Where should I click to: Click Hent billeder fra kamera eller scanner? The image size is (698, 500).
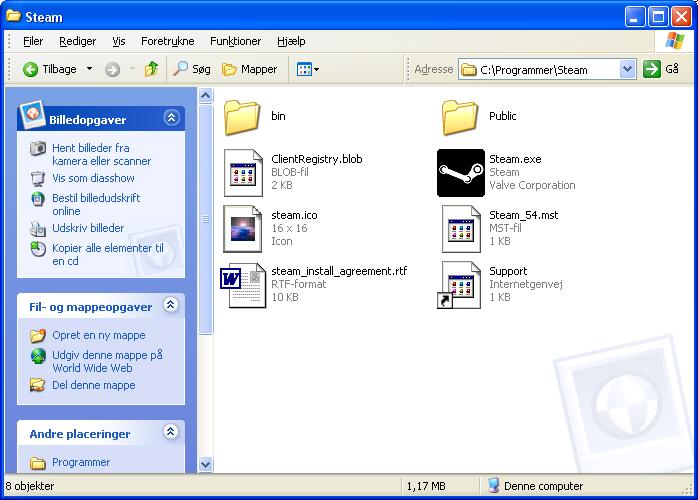pyautogui.click(x=101, y=154)
